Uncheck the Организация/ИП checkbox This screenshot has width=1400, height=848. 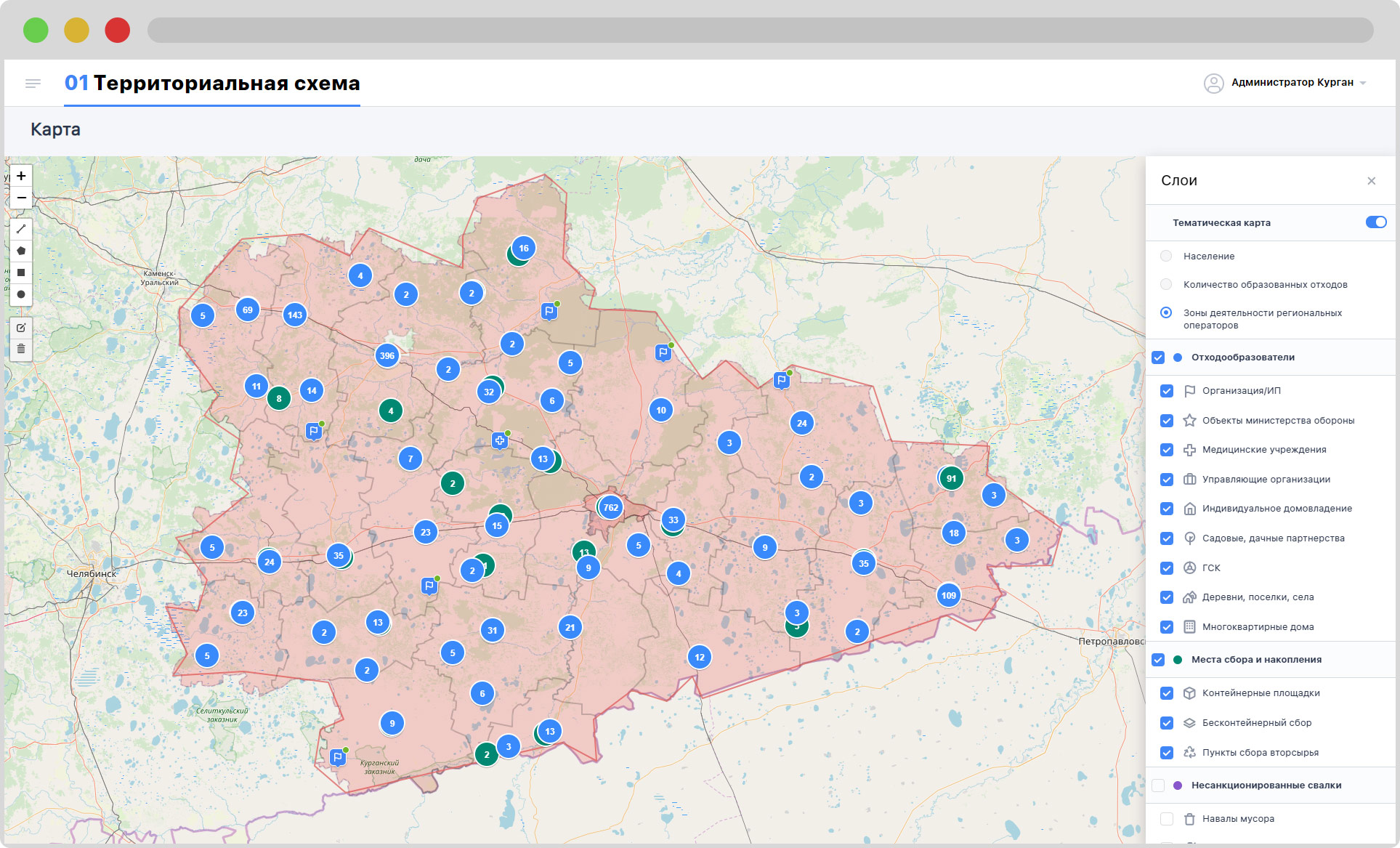pyautogui.click(x=1167, y=391)
